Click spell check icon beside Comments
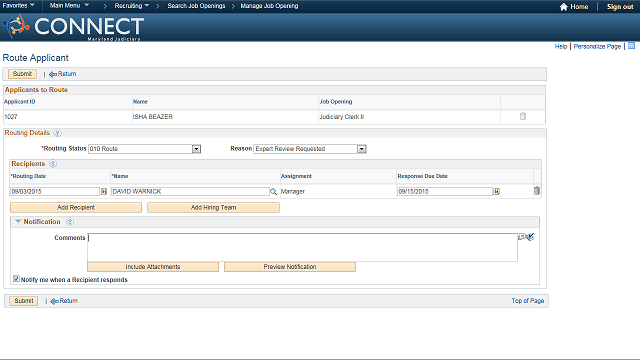 click(530, 237)
